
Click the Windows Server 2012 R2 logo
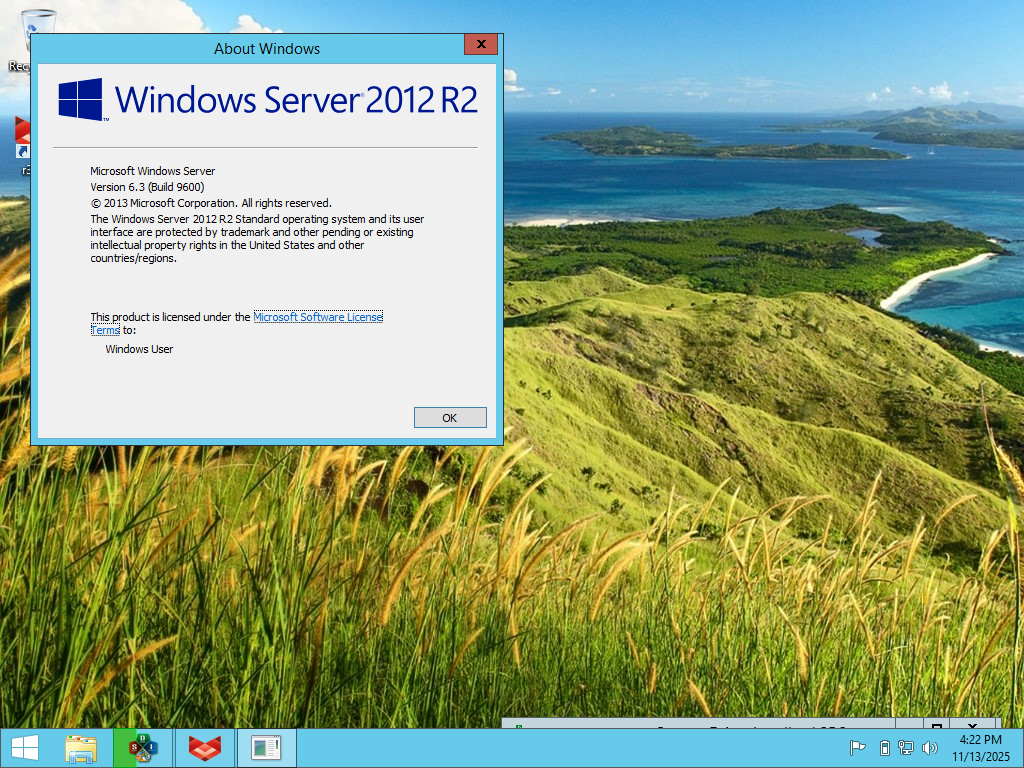coord(268,99)
